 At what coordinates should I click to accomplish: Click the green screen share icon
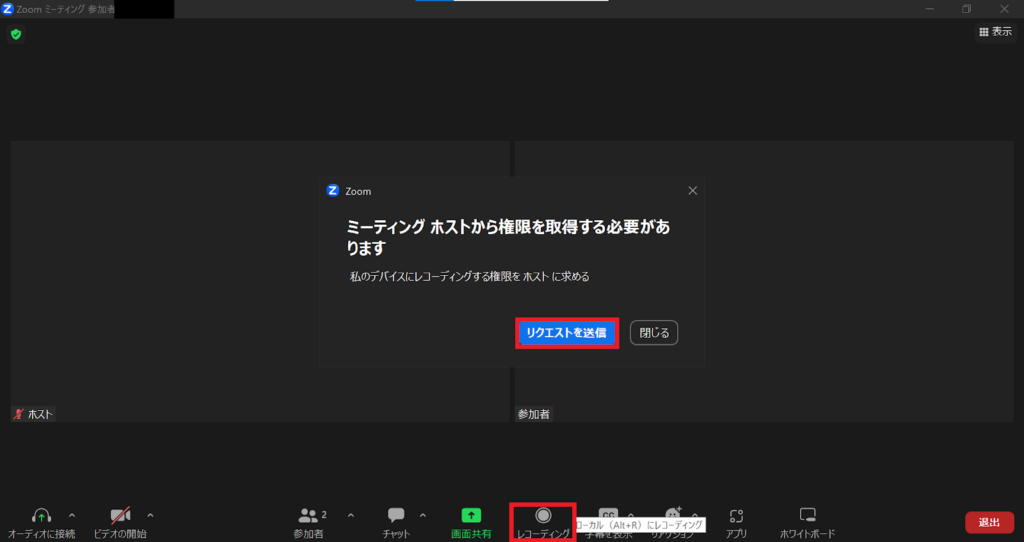click(x=471, y=516)
